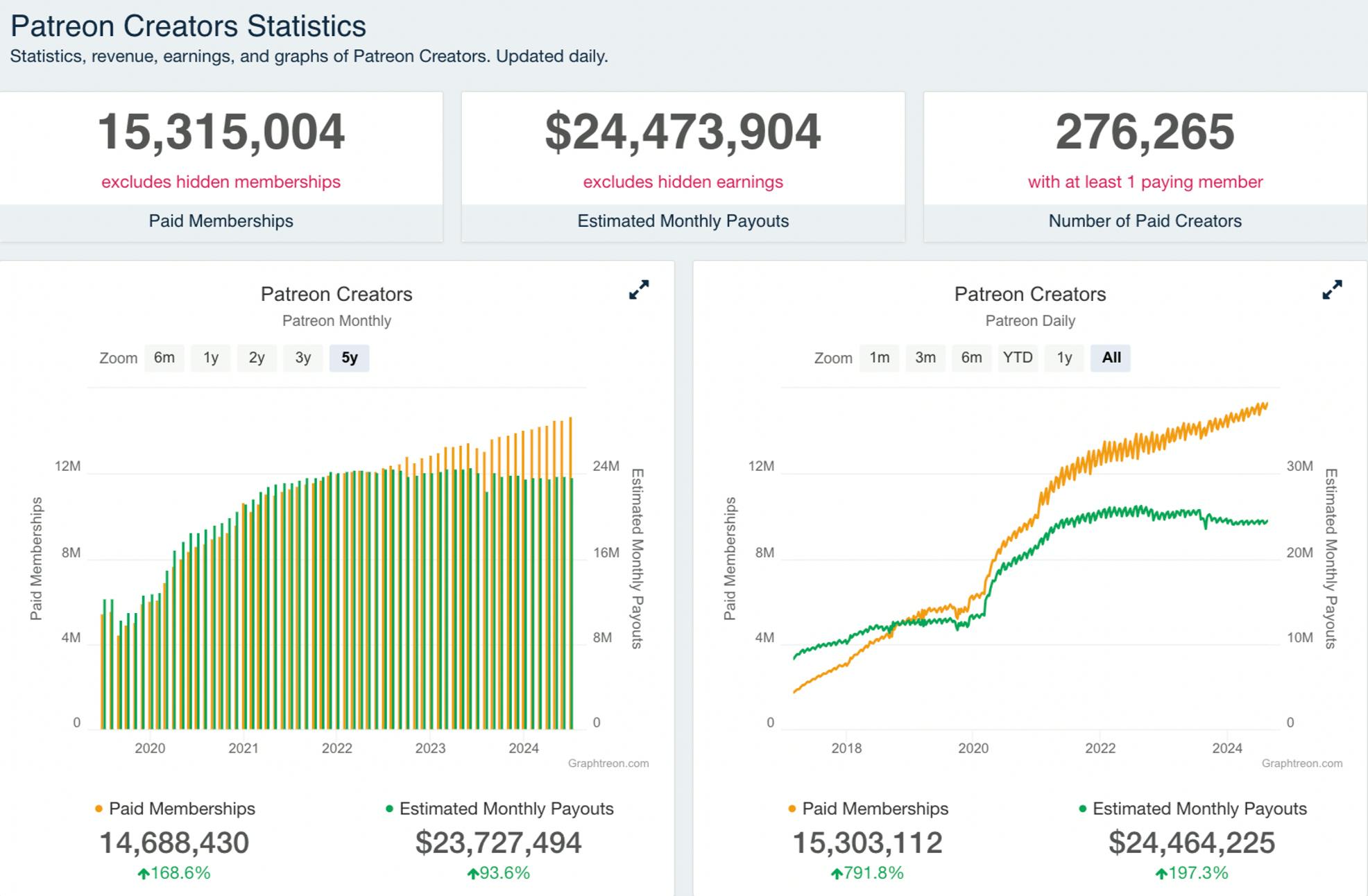Choose 3m zoom on daily chart

point(925,358)
